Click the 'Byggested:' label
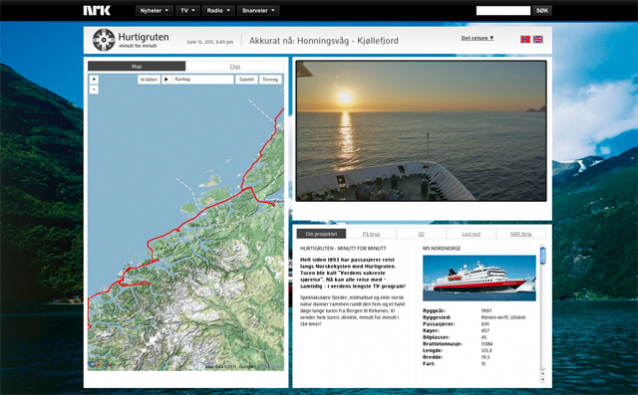 click(x=437, y=317)
